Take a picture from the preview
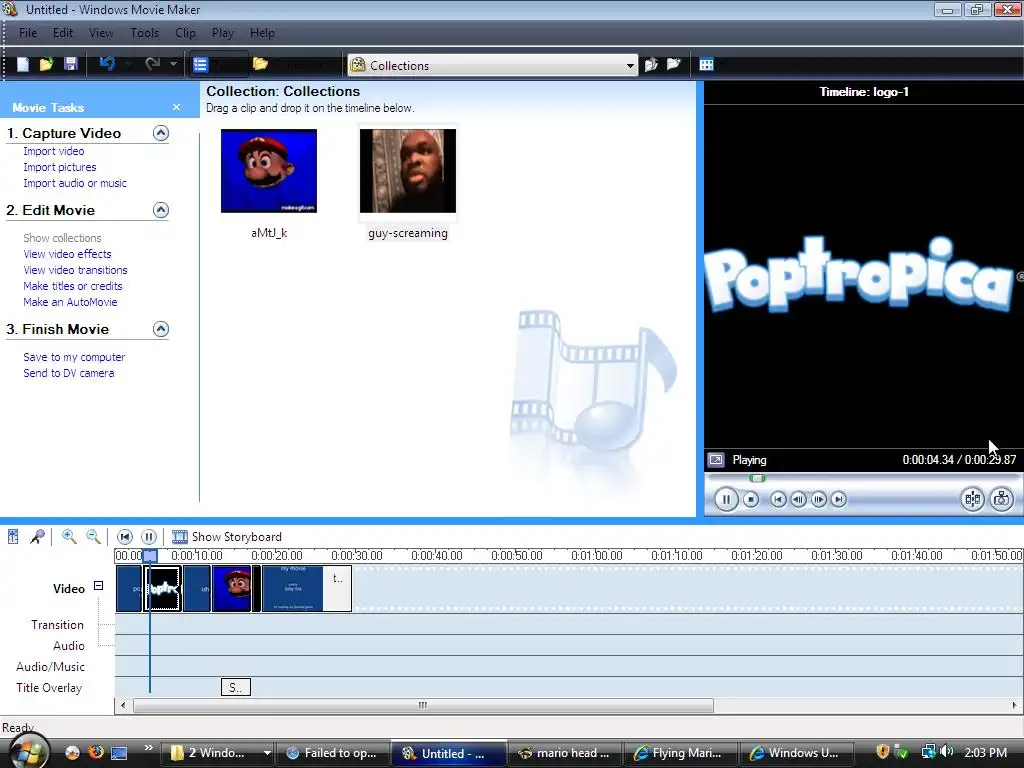This screenshot has width=1024, height=768. (1001, 500)
